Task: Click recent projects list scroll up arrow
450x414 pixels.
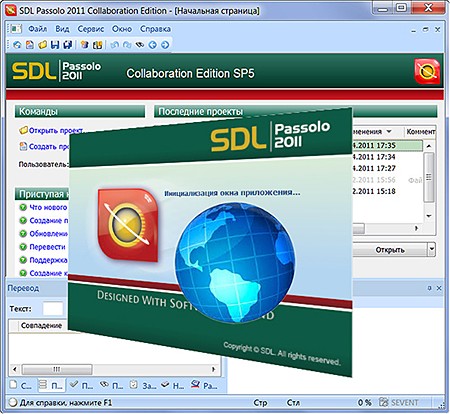Action: 429,146
